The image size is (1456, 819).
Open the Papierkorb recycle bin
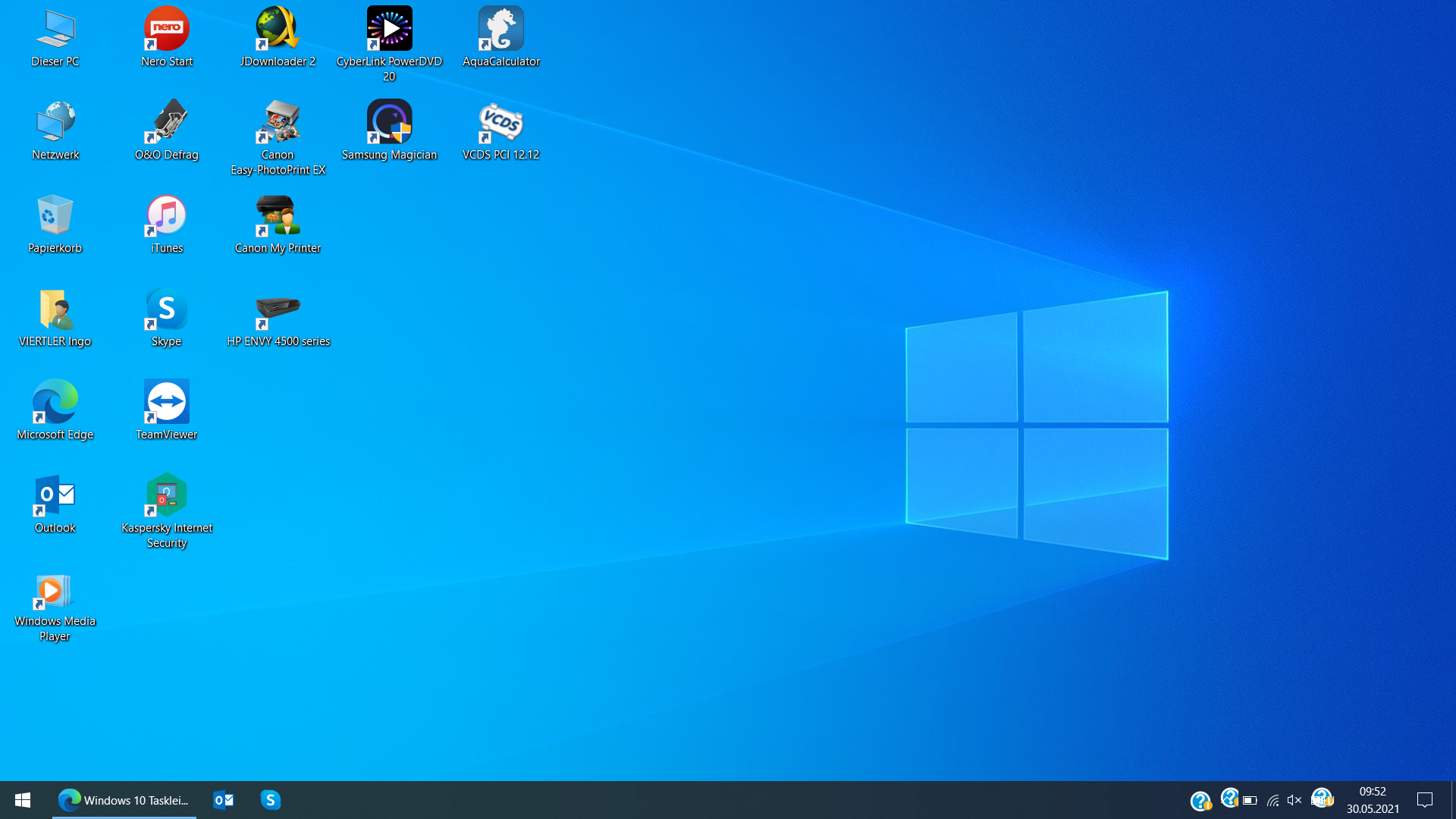point(54,215)
